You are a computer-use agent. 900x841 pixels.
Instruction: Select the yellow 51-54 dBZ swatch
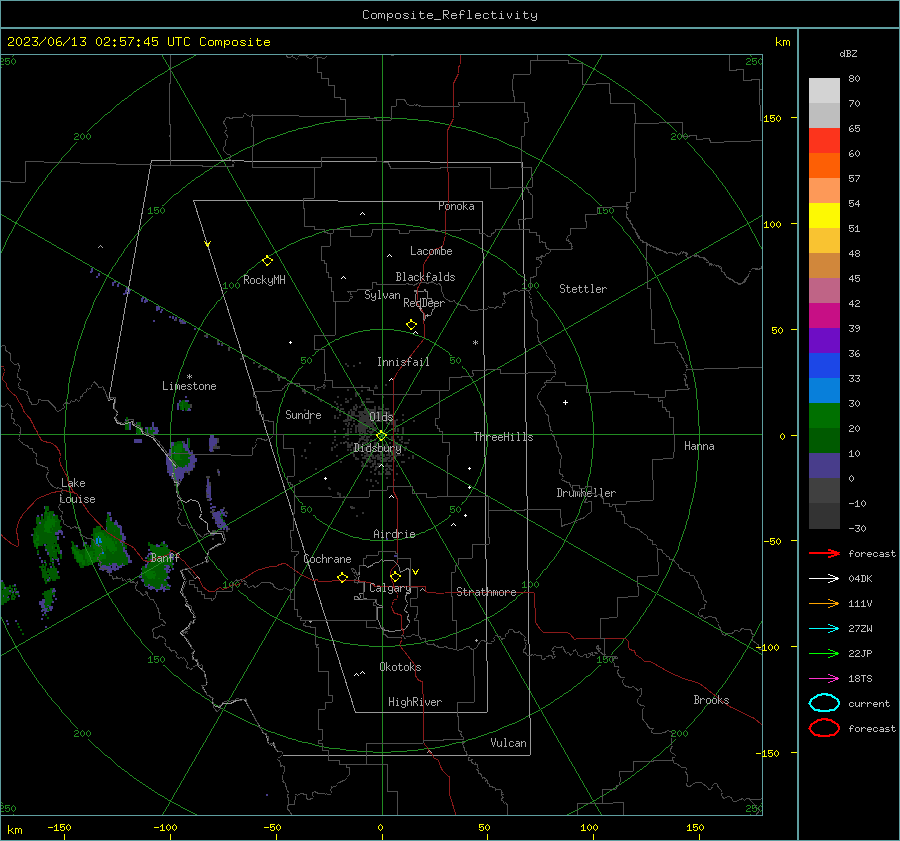click(x=824, y=216)
